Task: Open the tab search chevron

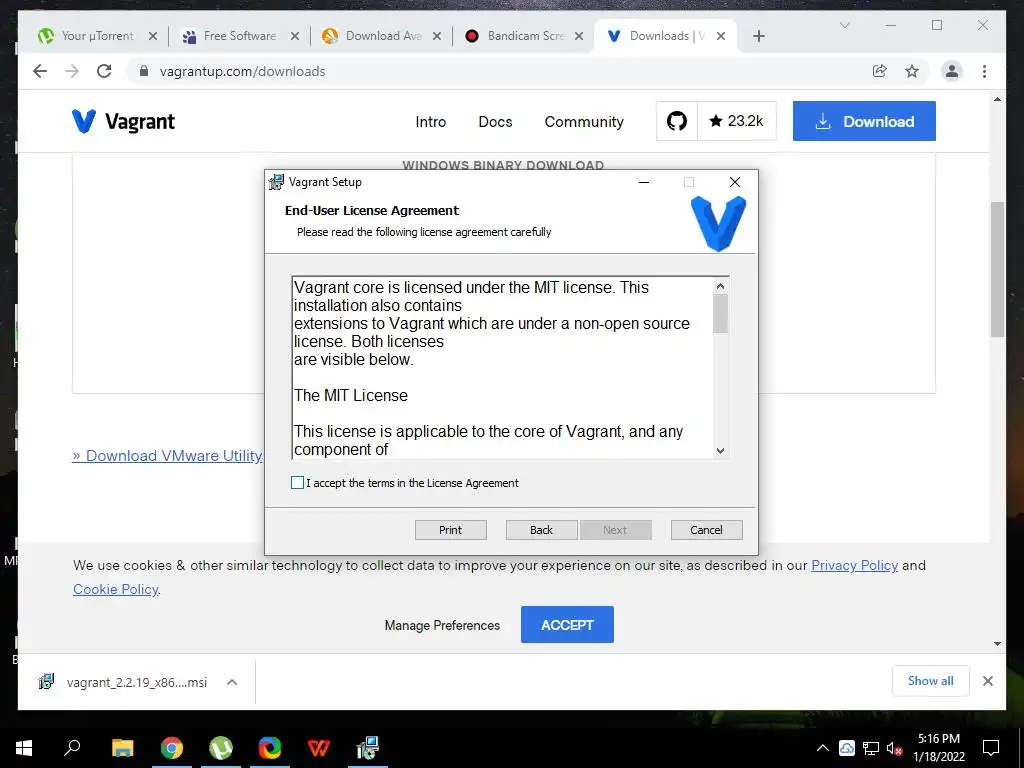Action: [844, 25]
